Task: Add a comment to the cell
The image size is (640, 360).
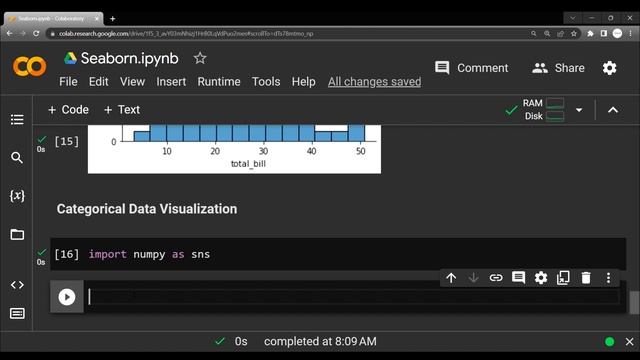Action: click(x=518, y=278)
